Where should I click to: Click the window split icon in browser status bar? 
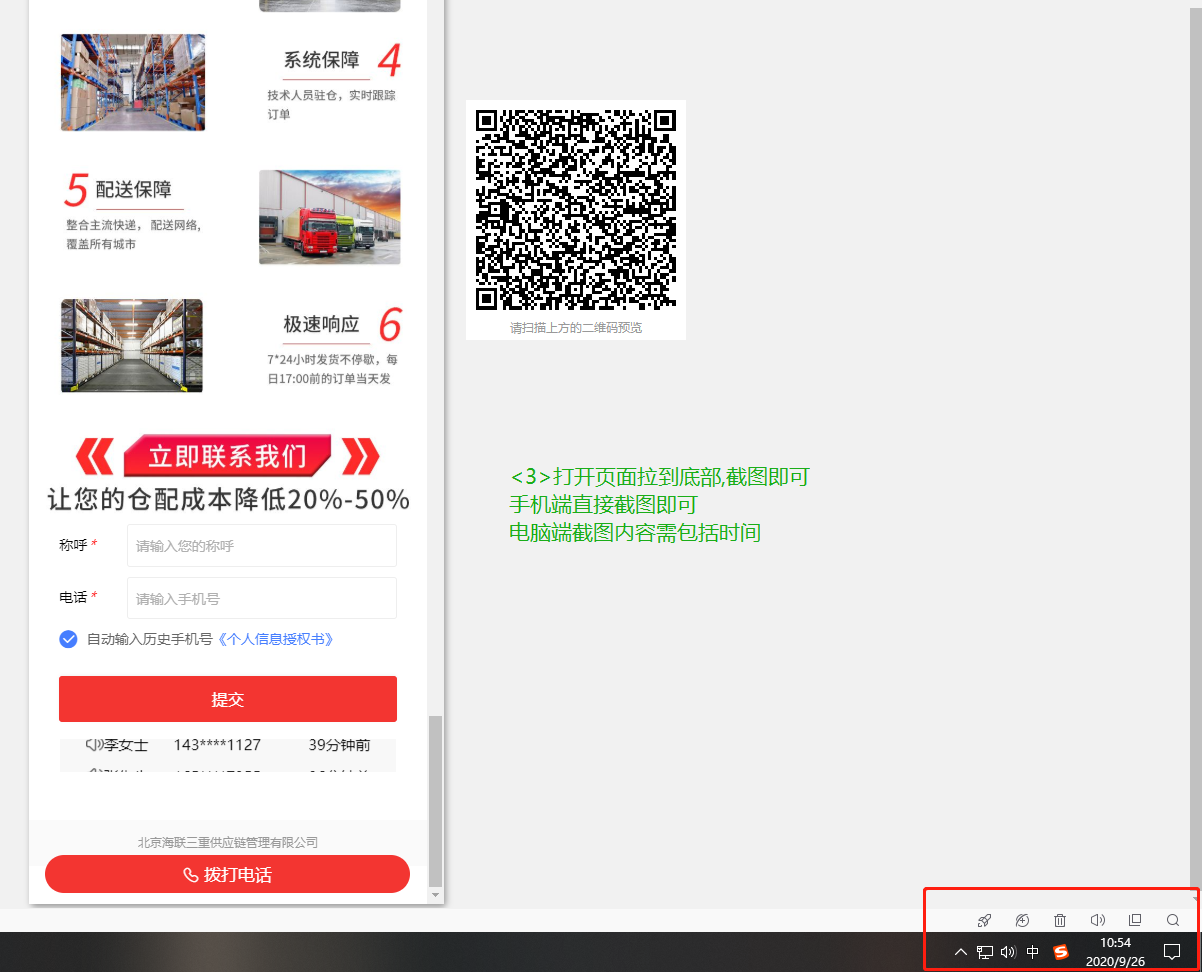click(x=1135, y=920)
